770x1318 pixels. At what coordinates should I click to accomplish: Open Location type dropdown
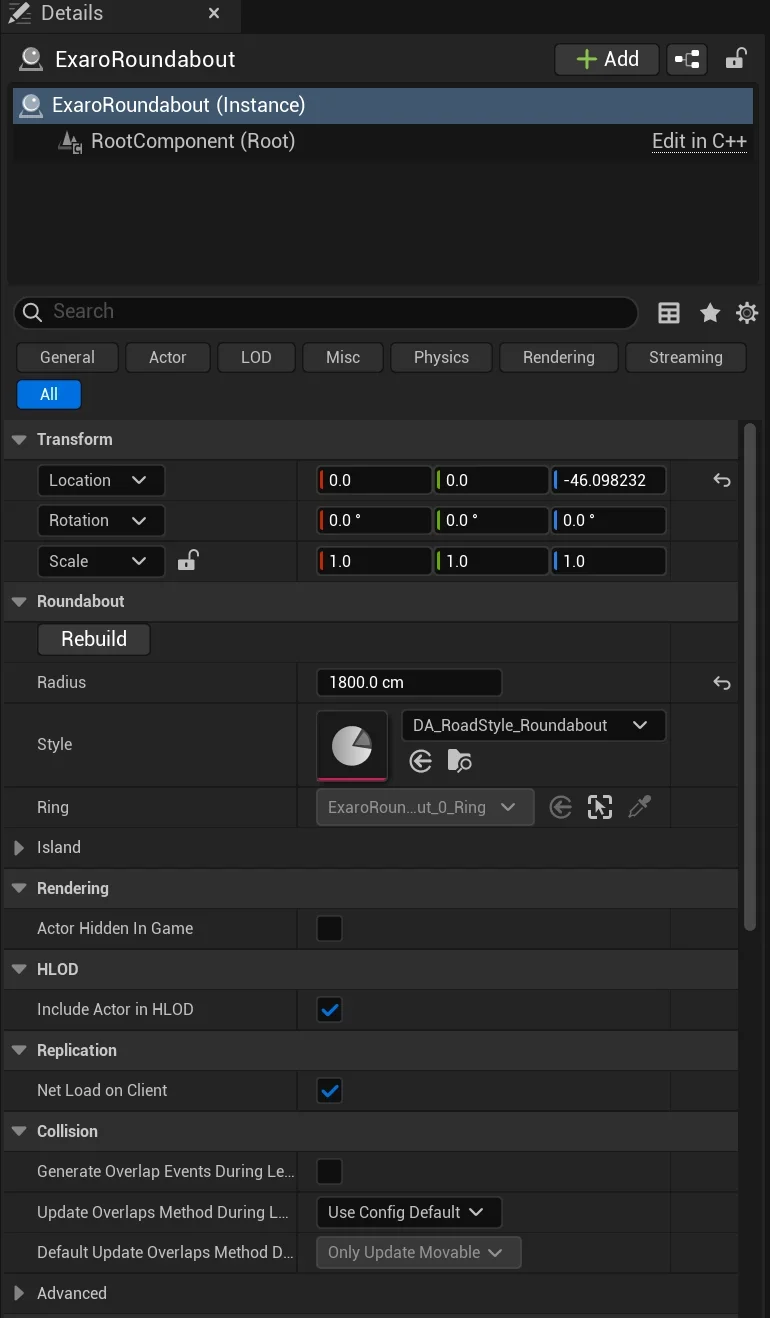click(x=101, y=480)
